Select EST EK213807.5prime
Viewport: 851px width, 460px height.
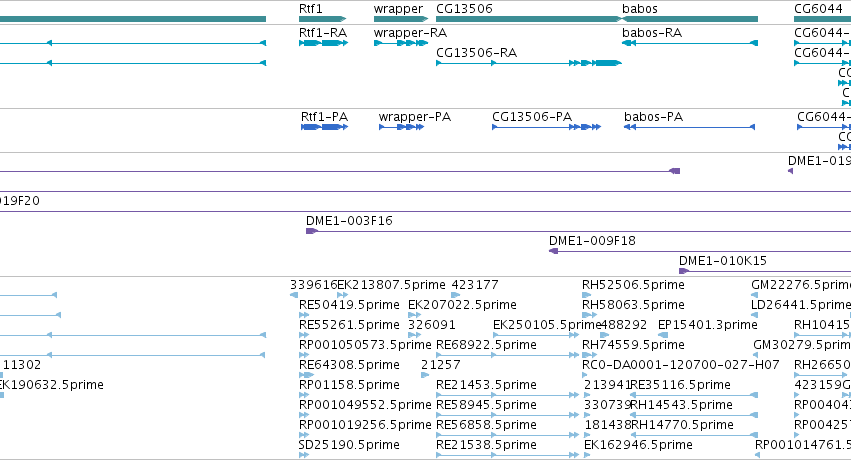391,285
